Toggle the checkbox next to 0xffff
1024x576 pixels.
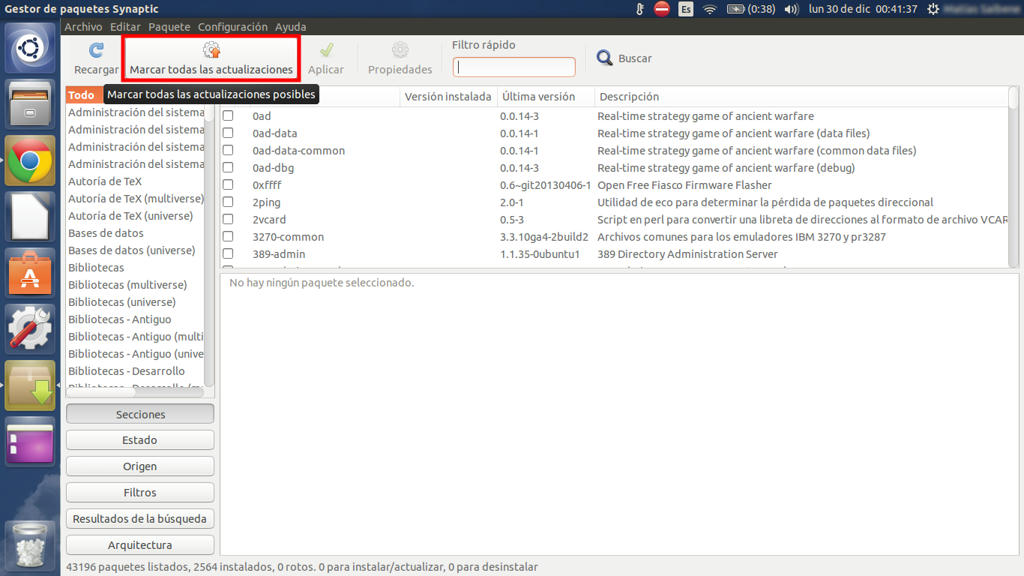pyautogui.click(x=228, y=185)
